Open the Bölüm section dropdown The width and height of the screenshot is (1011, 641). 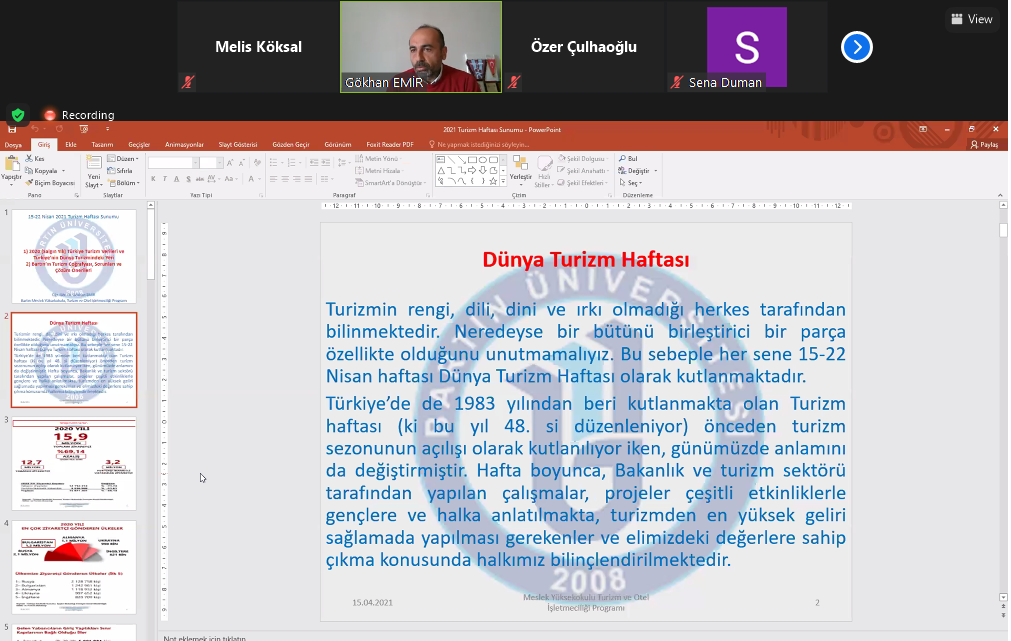(x=126, y=183)
